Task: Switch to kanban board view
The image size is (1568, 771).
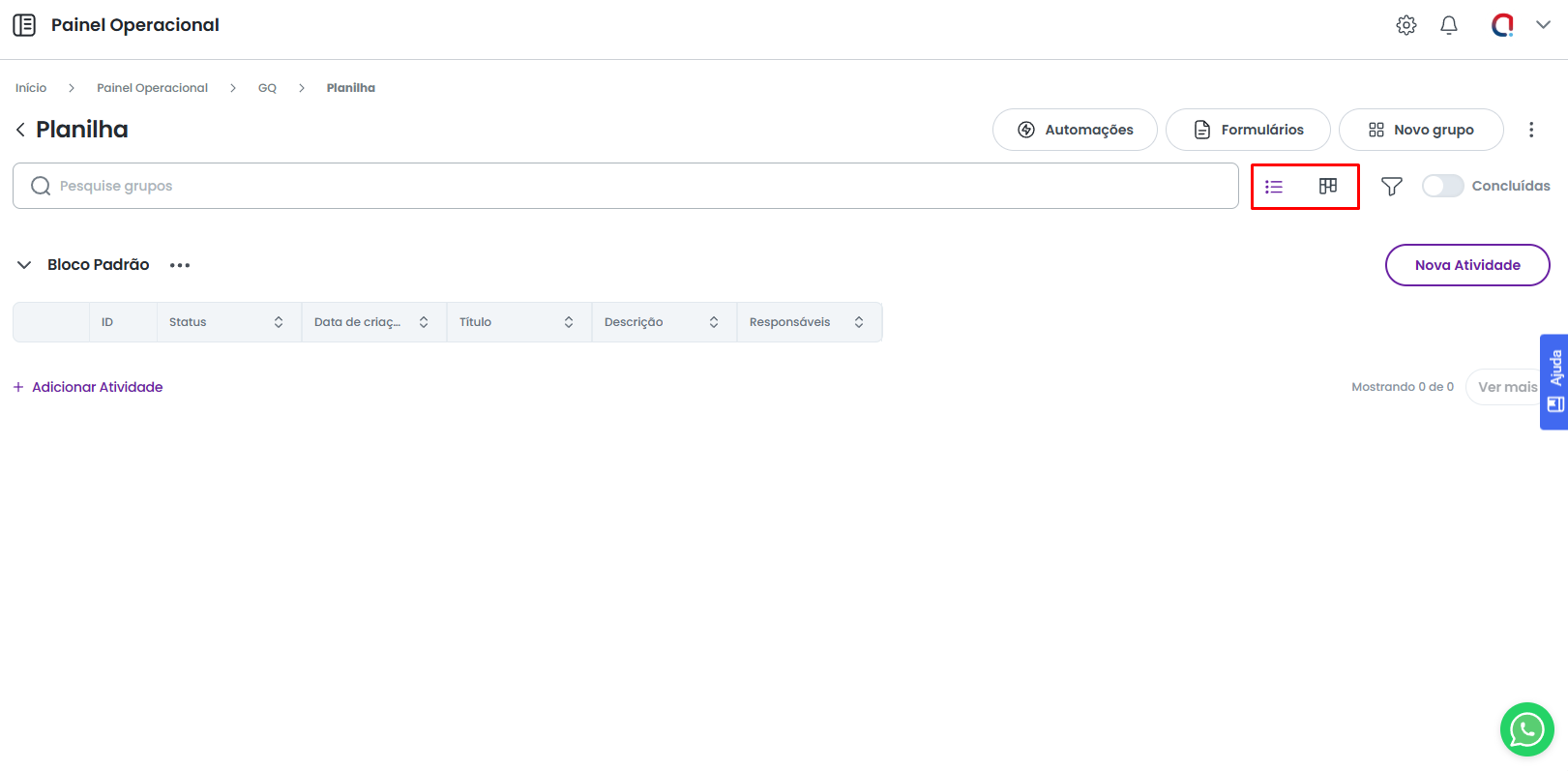Action: (1328, 186)
